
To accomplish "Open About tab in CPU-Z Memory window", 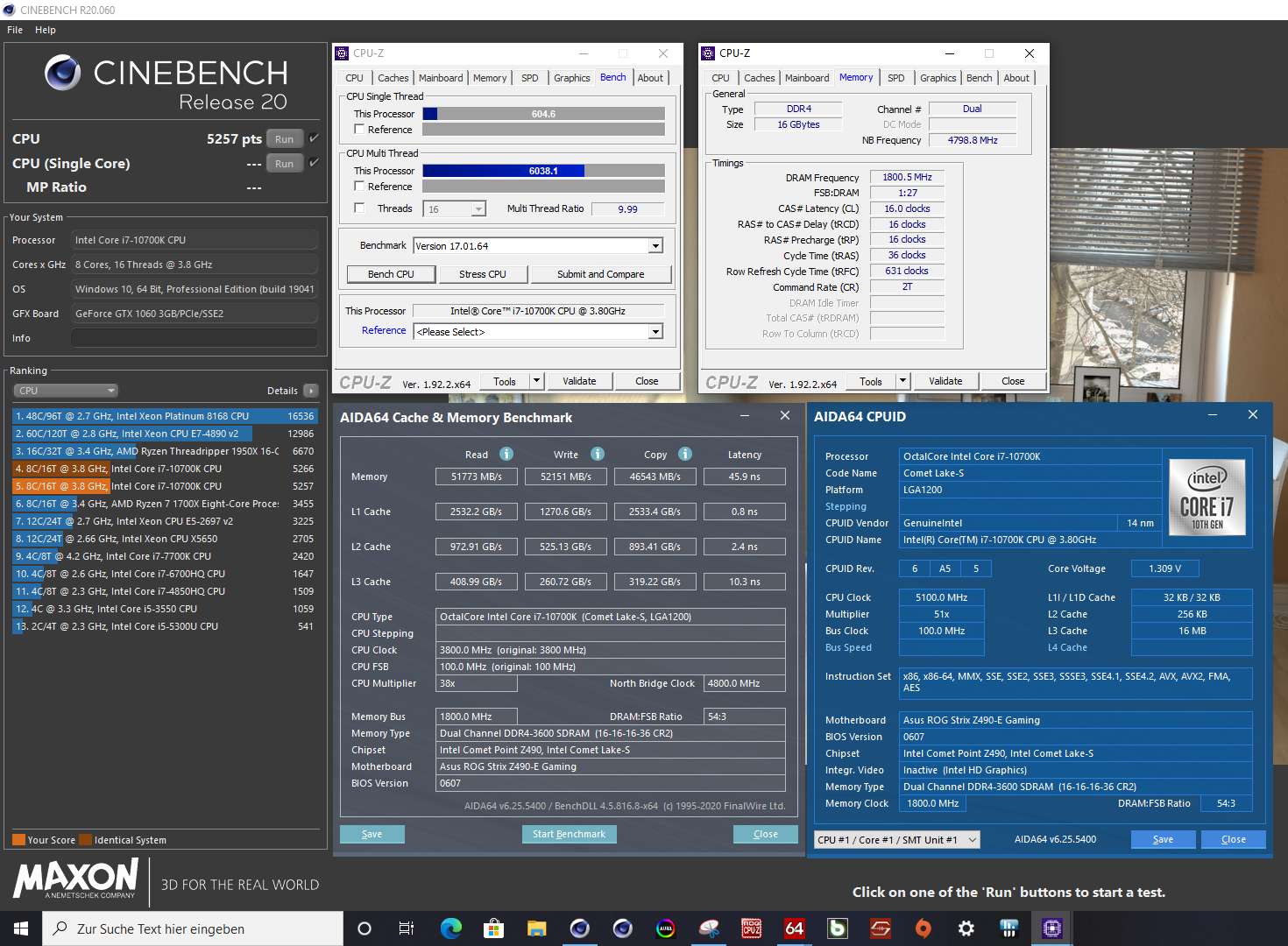I will [x=1016, y=78].
